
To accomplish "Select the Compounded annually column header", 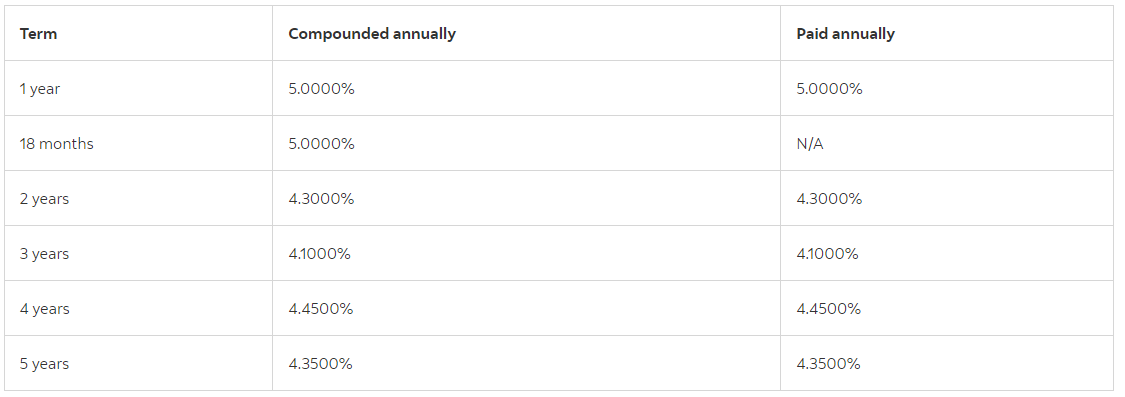I will pos(372,34).
